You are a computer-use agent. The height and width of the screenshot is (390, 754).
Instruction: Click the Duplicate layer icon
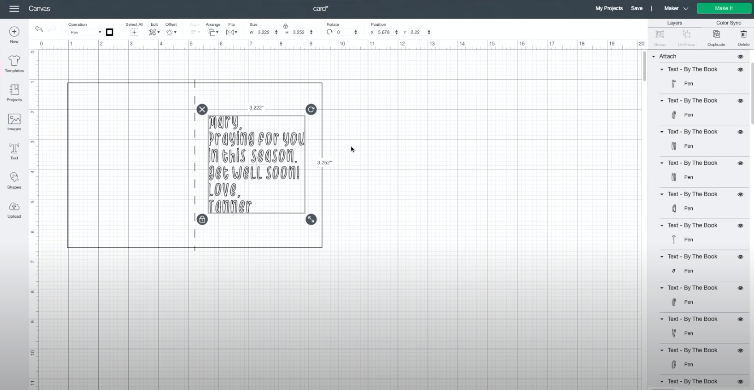point(716,34)
